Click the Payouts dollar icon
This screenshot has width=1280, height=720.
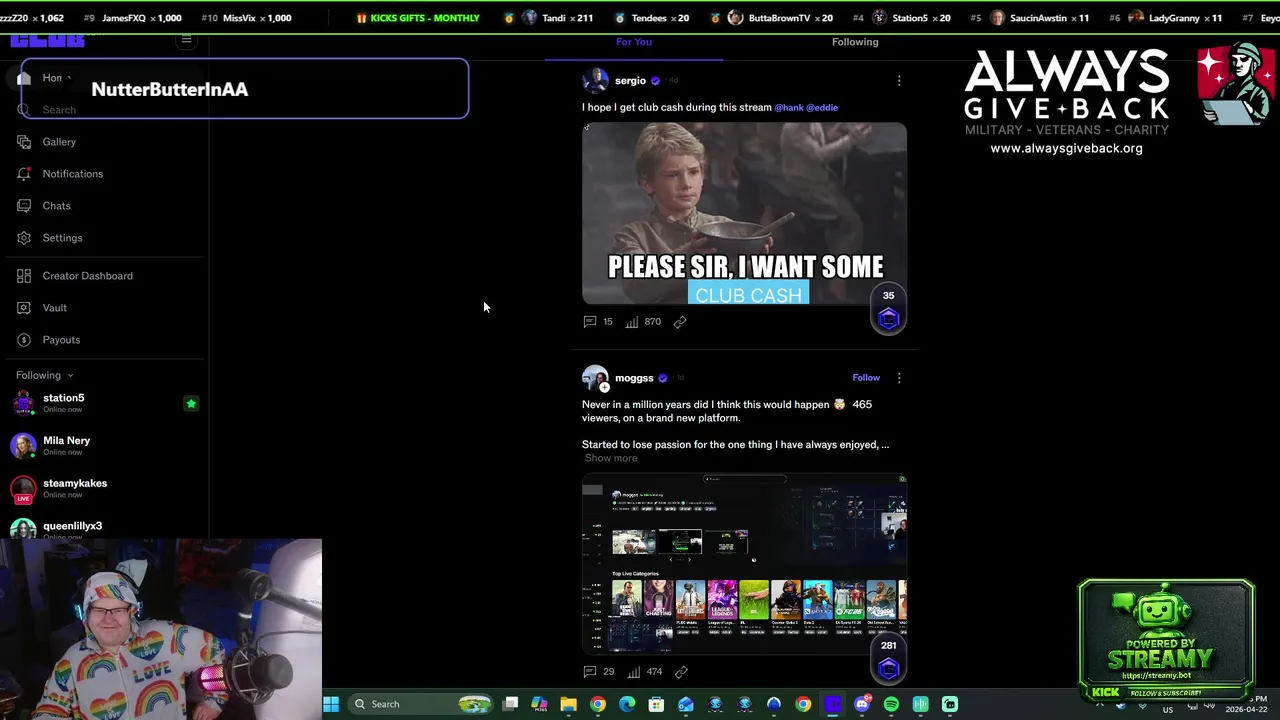tap(24, 340)
